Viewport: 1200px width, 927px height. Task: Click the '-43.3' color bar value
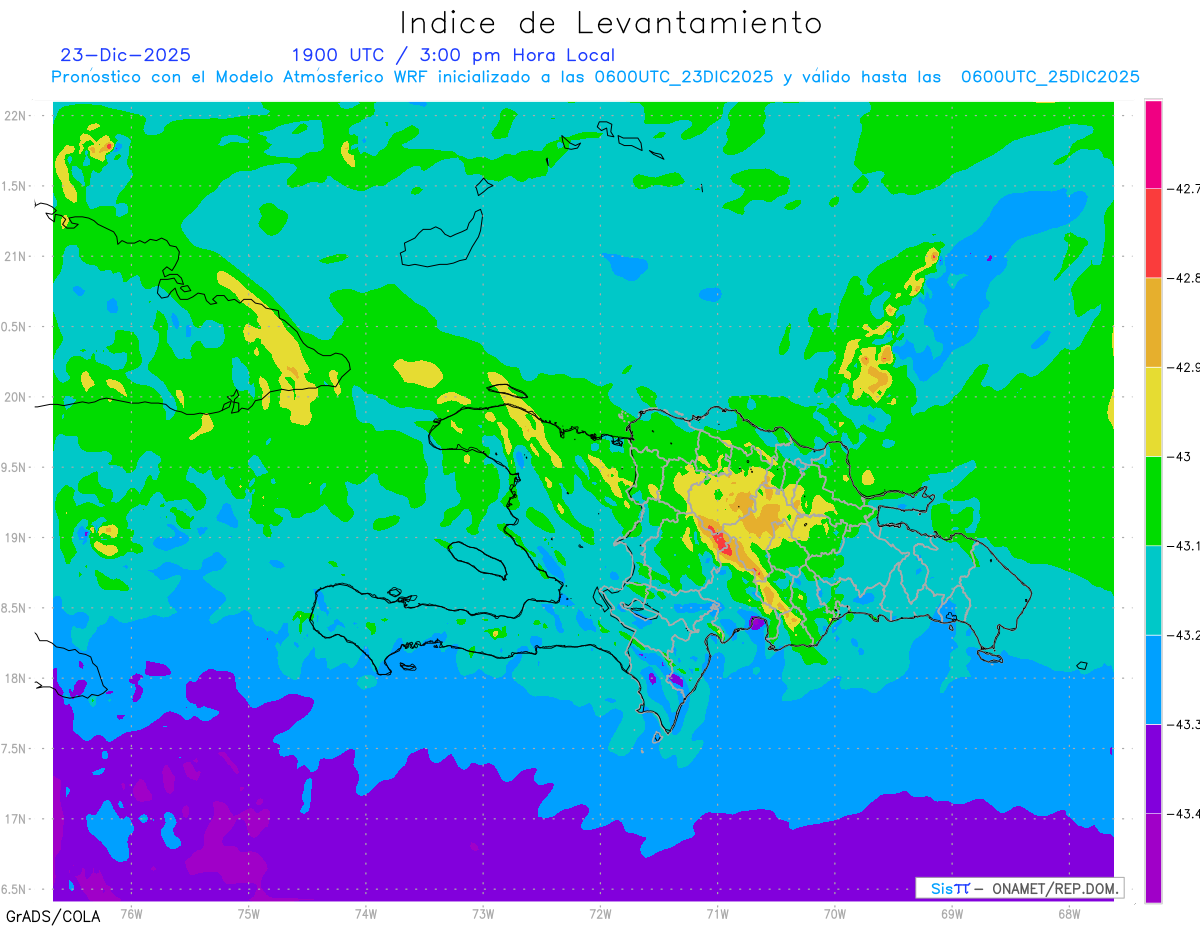point(1183,724)
